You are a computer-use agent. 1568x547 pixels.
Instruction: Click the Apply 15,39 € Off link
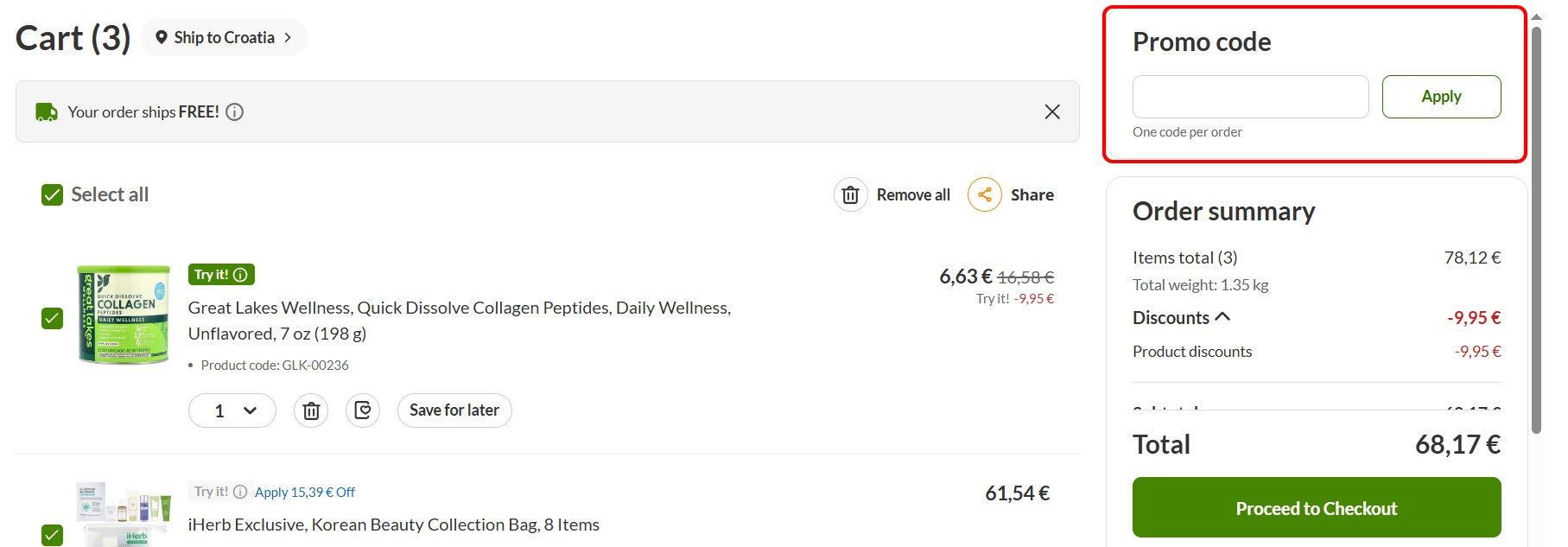point(305,492)
